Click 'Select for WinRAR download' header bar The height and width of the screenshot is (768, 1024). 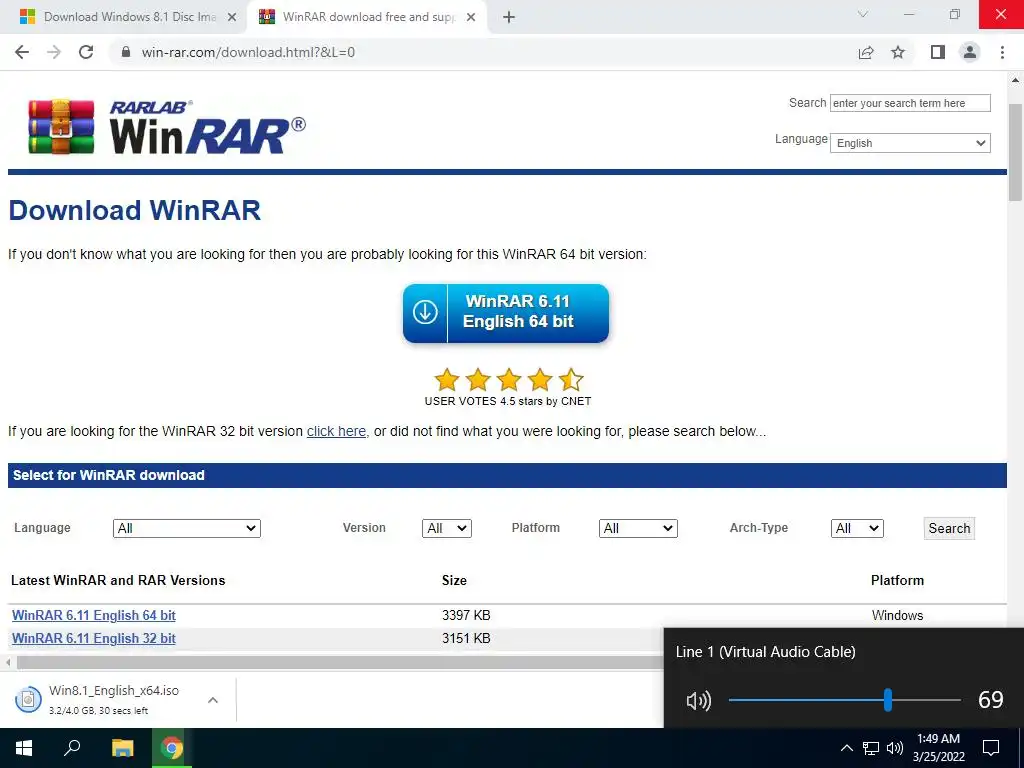pos(507,475)
